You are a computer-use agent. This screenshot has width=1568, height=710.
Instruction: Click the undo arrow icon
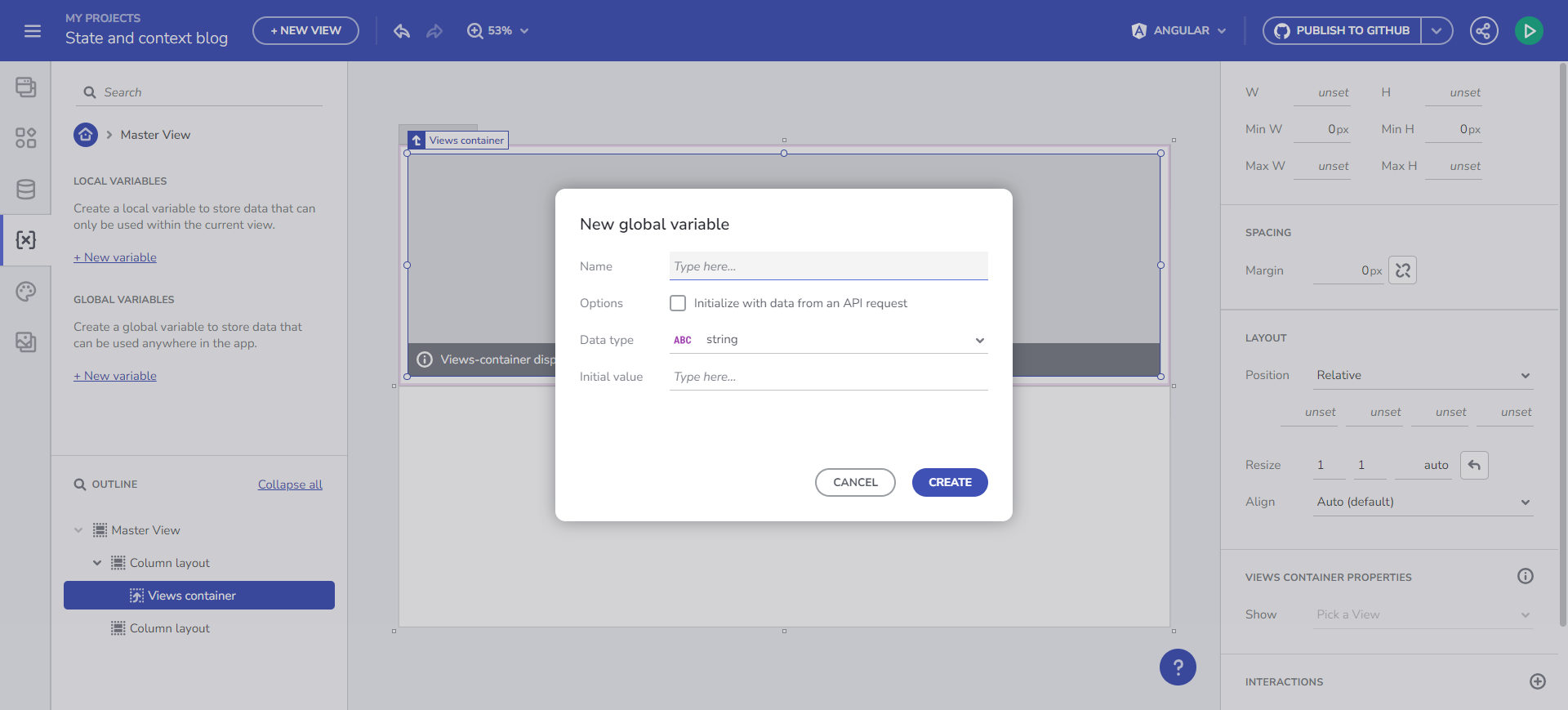(401, 31)
